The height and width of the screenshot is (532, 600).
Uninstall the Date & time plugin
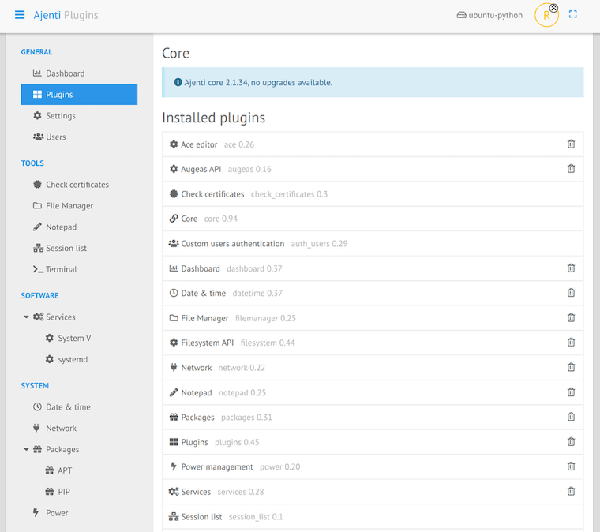click(x=571, y=293)
